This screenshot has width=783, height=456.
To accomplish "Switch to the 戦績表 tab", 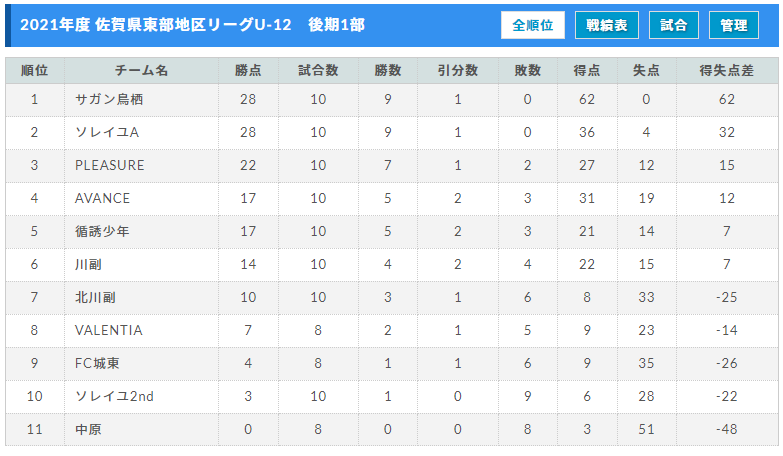I will point(607,25).
